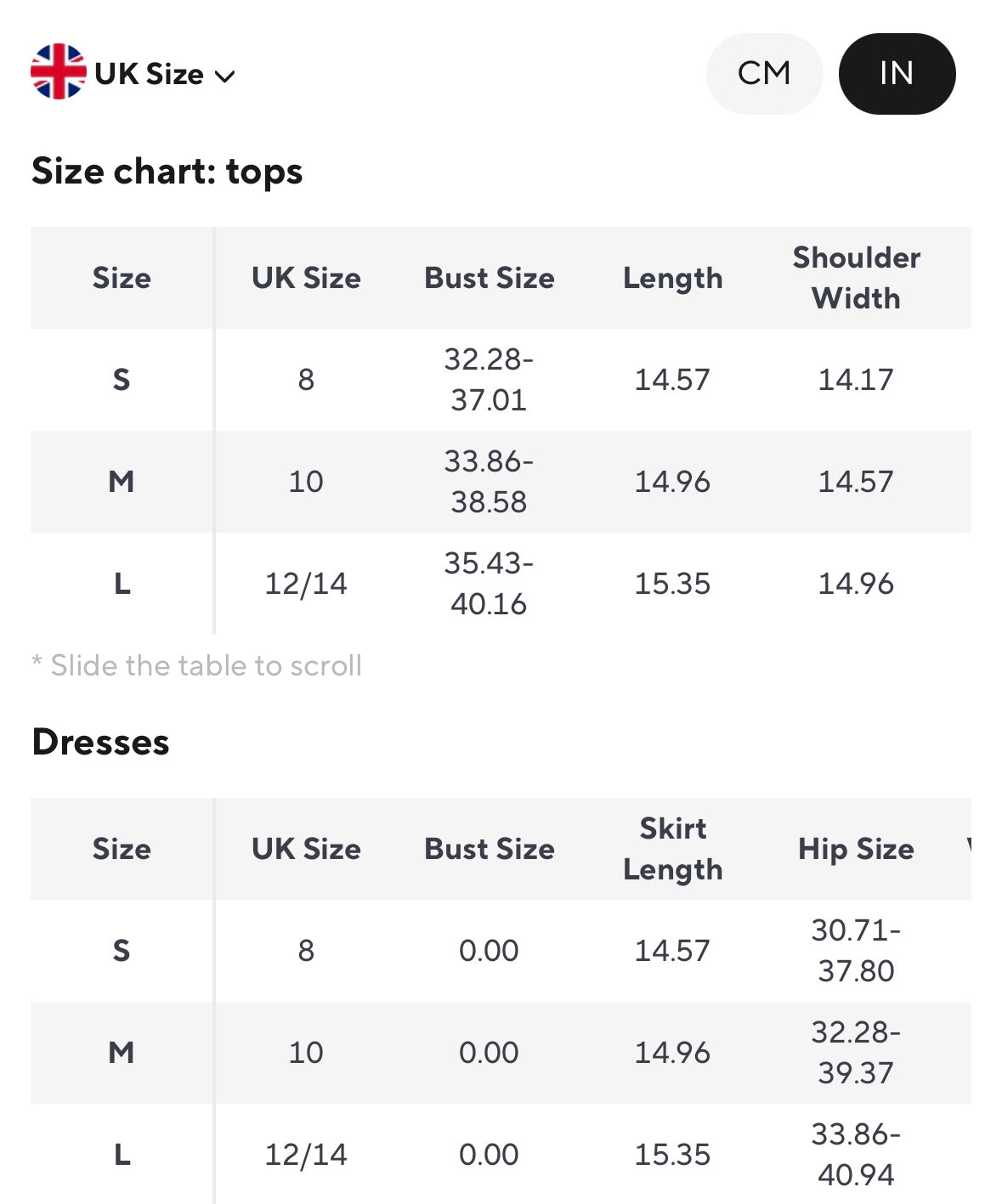Select Bust Size header in tops table

[x=489, y=278]
